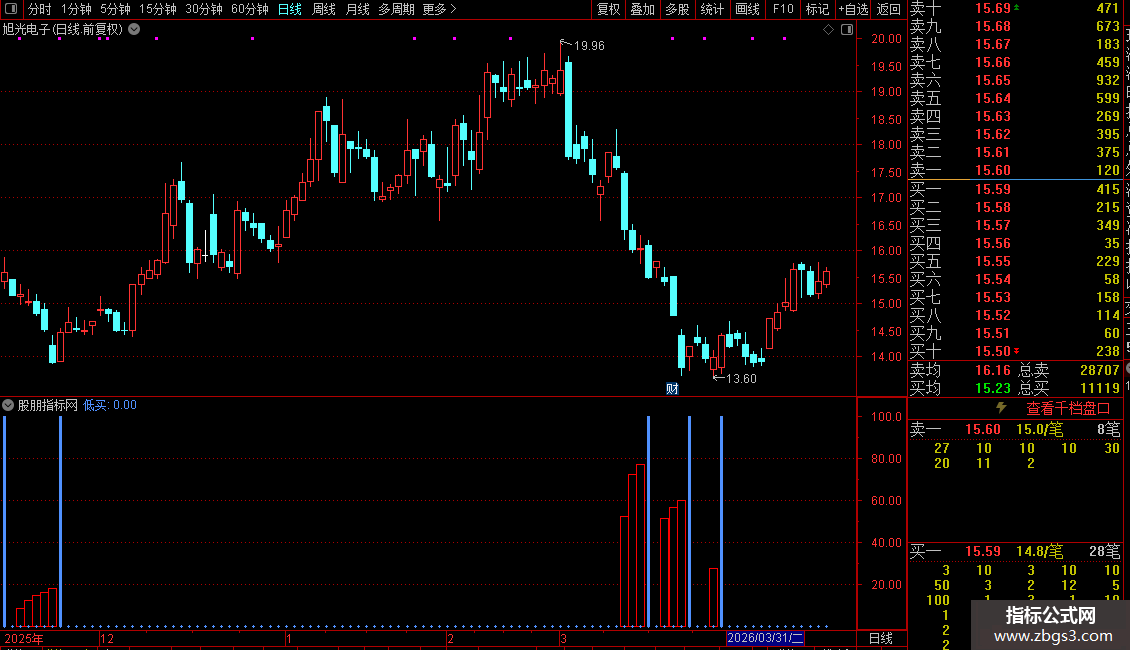Click the 13.60 low price label
Image resolution: width=1130 pixels, height=650 pixels.
pyautogui.click(x=741, y=379)
